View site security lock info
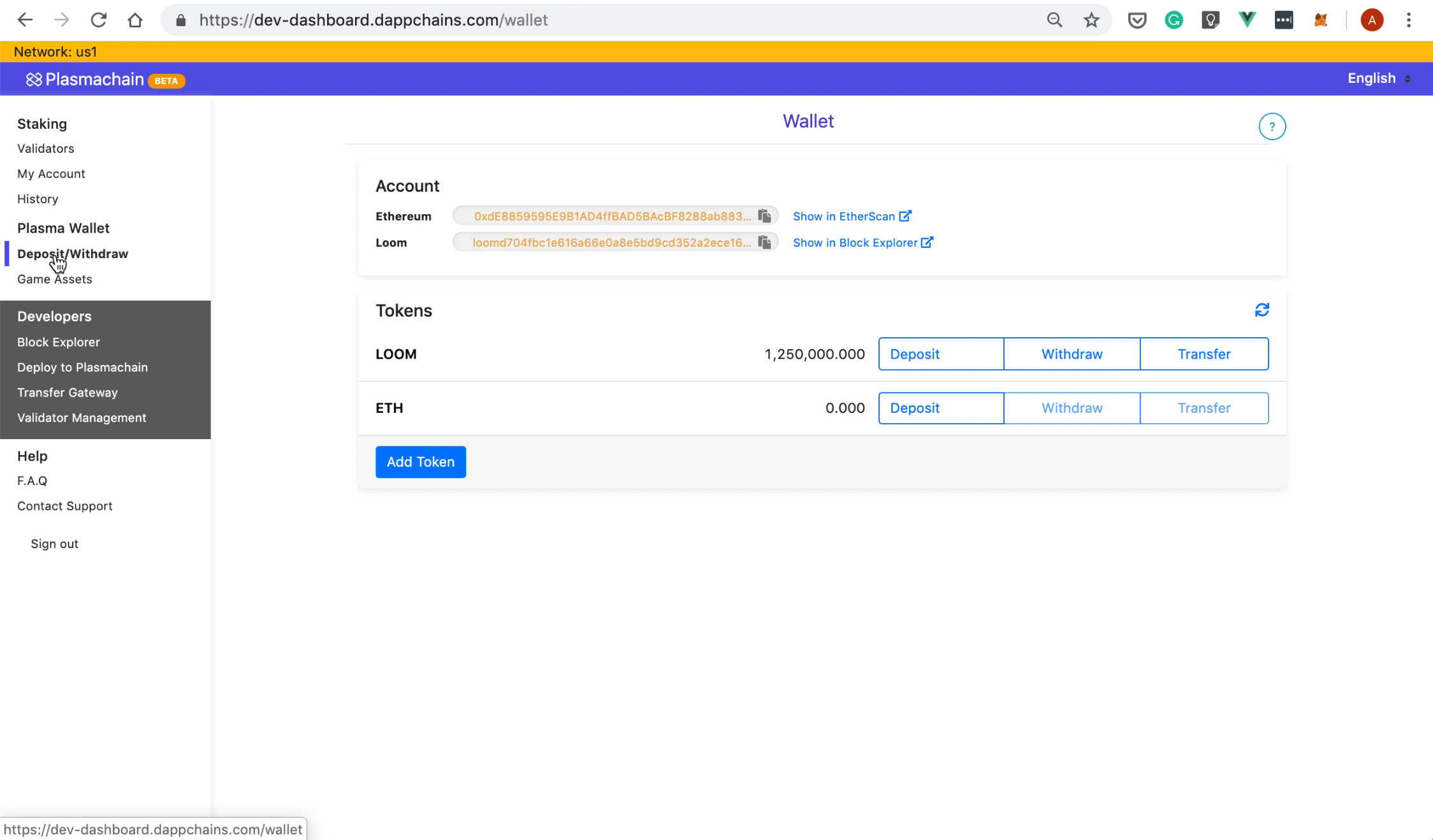This screenshot has width=1433, height=840. pos(181,20)
